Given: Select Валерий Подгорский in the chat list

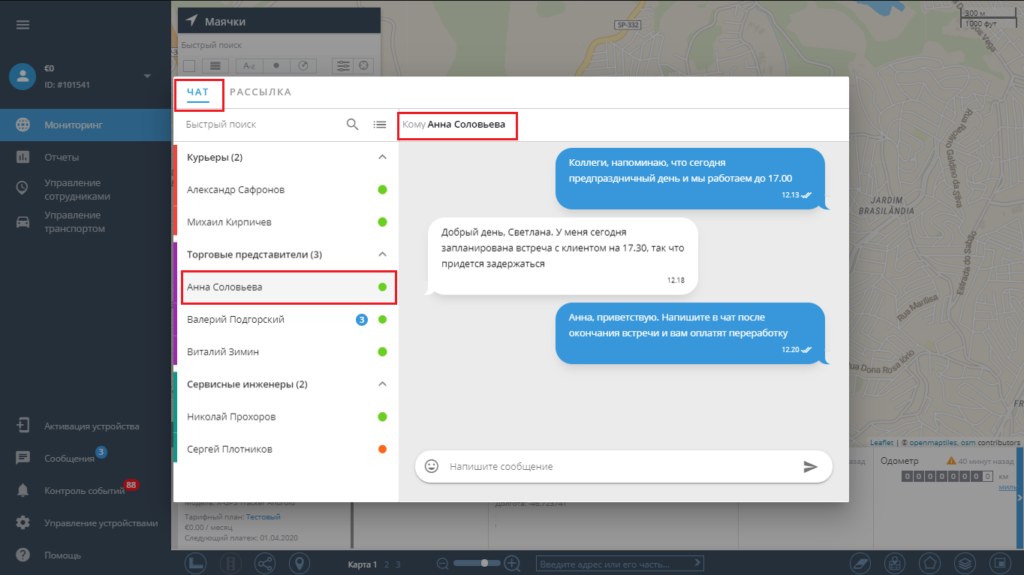Looking at the screenshot, I should click(x=286, y=320).
